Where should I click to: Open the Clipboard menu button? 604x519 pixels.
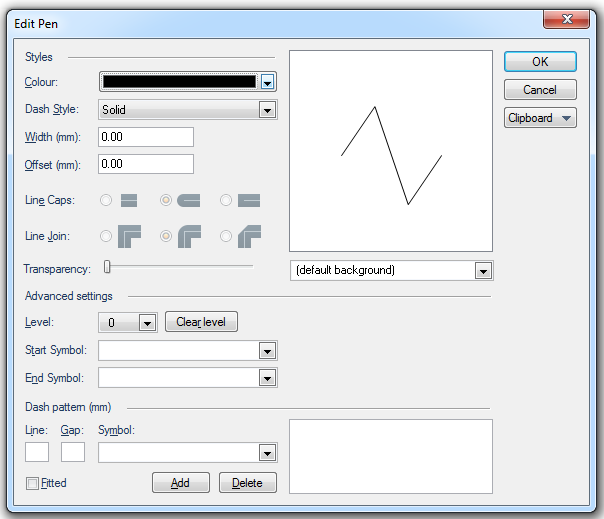click(x=540, y=118)
